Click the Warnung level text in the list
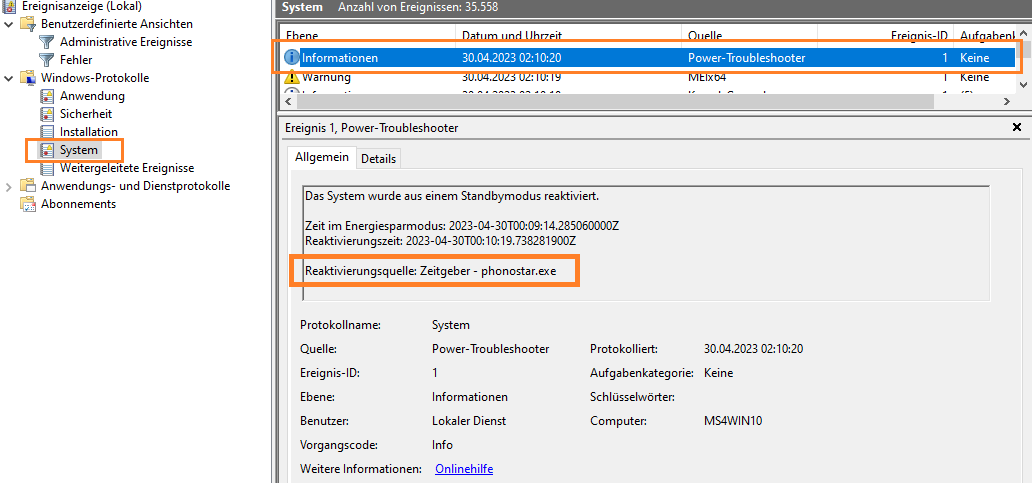The width and height of the screenshot is (1032, 483). click(x=326, y=77)
